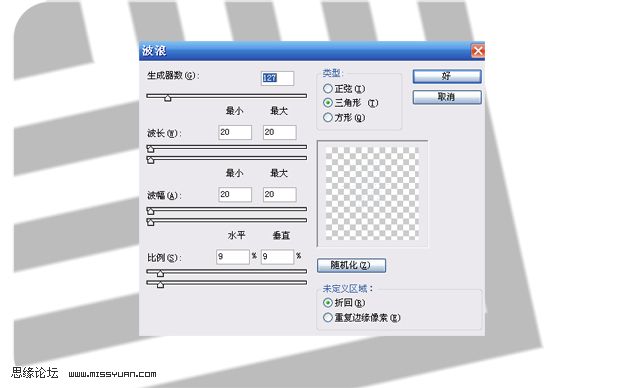This screenshot has width=624, height=388.
Task: Click the 生成器数 input field
Action: [277, 78]
